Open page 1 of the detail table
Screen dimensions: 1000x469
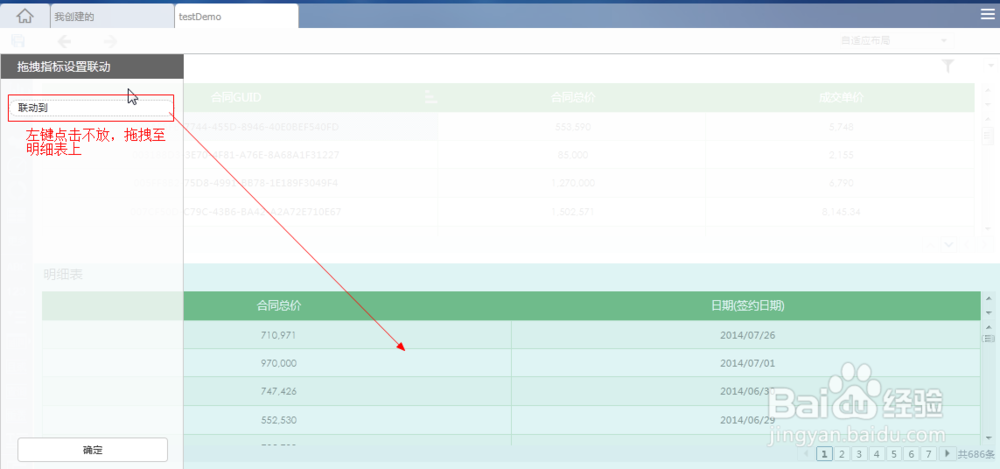tap(823, 454)
